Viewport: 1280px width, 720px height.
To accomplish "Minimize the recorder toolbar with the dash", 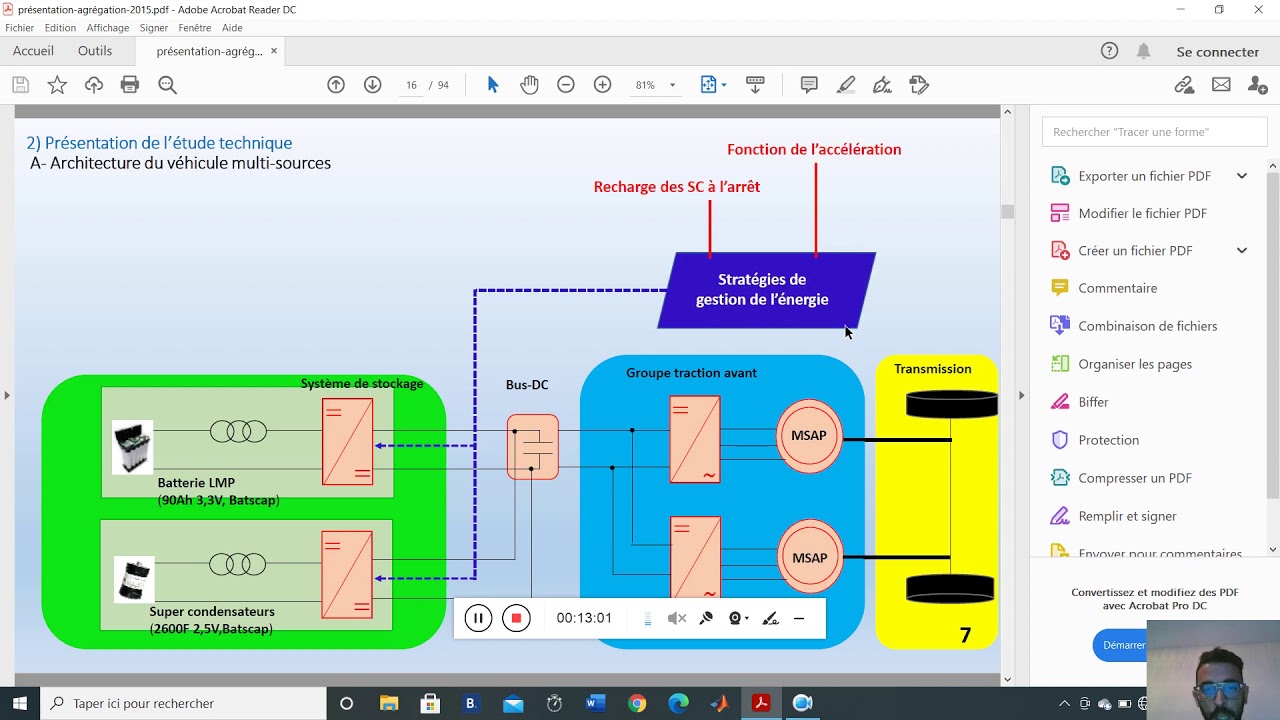I will (799, 618).
